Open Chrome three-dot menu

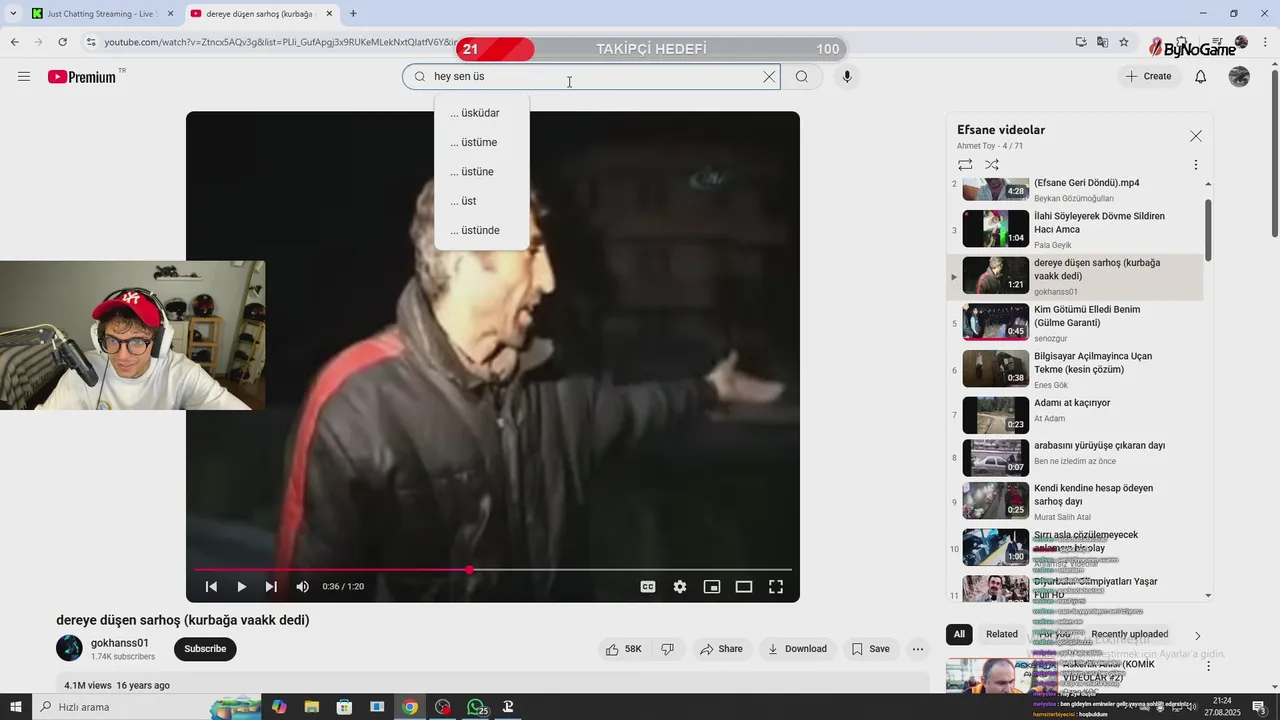point(1267,42)
